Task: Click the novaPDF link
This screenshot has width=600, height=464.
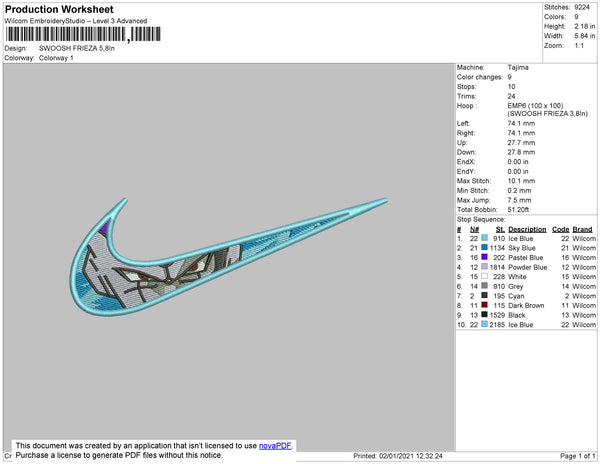Action: click(x=275, y=446)
